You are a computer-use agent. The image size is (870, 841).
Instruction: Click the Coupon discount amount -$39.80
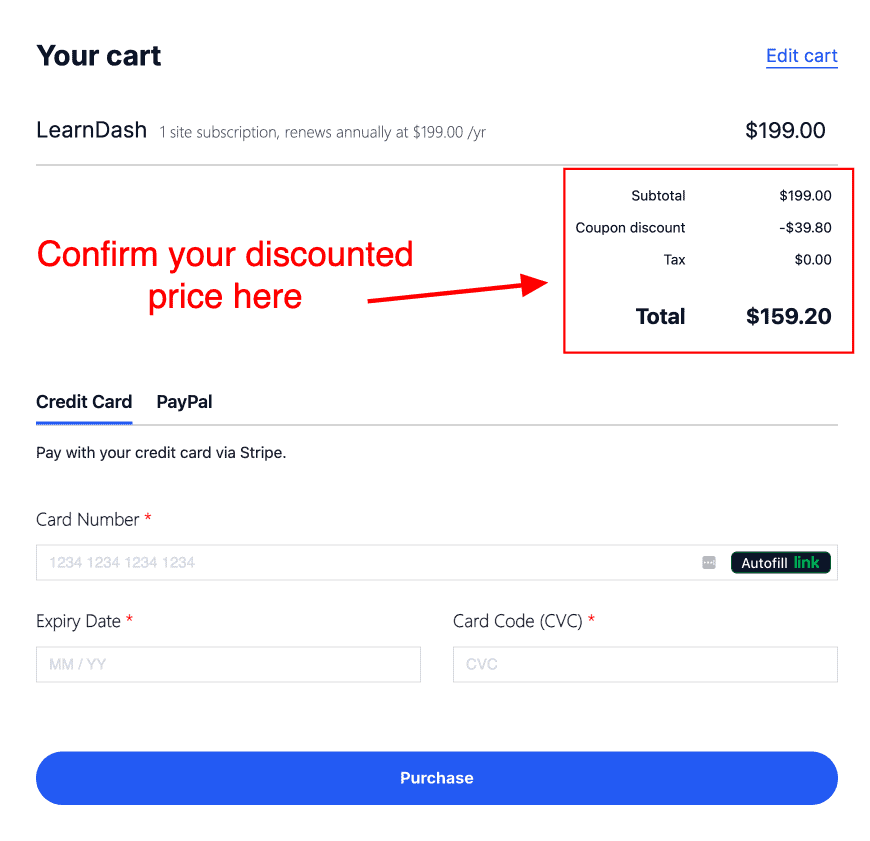click(x=806, y=228)
